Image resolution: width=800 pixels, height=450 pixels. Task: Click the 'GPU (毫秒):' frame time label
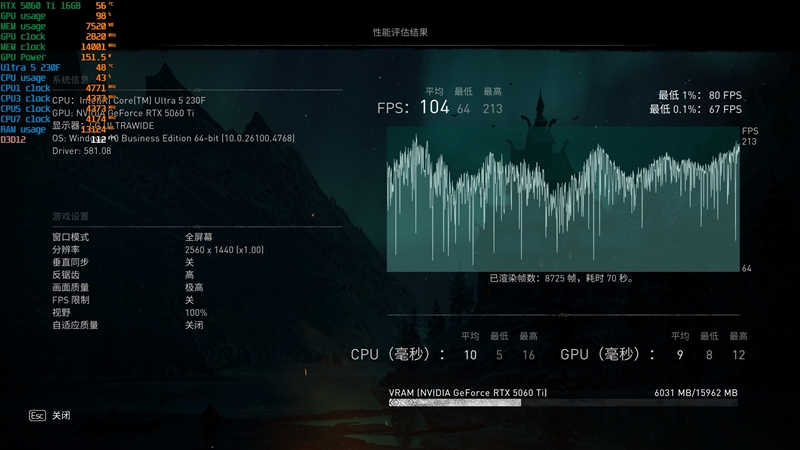pyautogui.click(x=607, y=355)
